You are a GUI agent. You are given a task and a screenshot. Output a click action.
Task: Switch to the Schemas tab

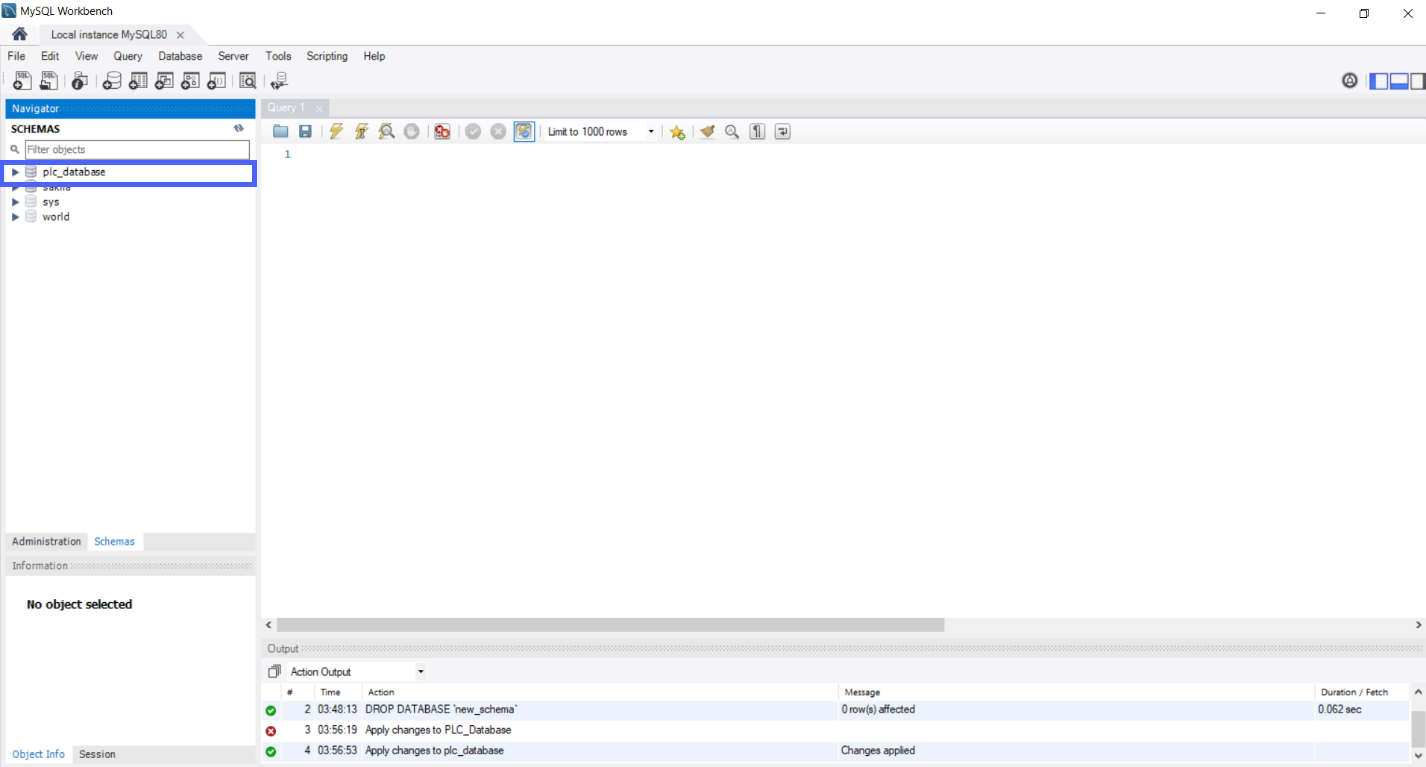click(114, 541)
